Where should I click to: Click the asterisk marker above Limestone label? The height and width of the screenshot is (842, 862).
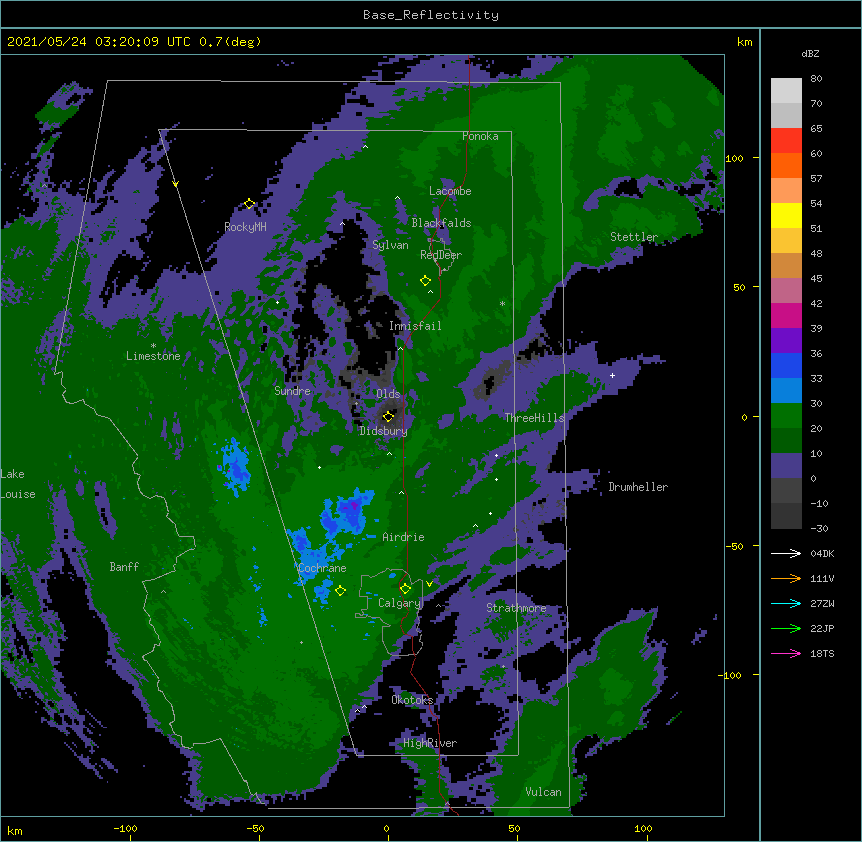[x=153, y=346]
